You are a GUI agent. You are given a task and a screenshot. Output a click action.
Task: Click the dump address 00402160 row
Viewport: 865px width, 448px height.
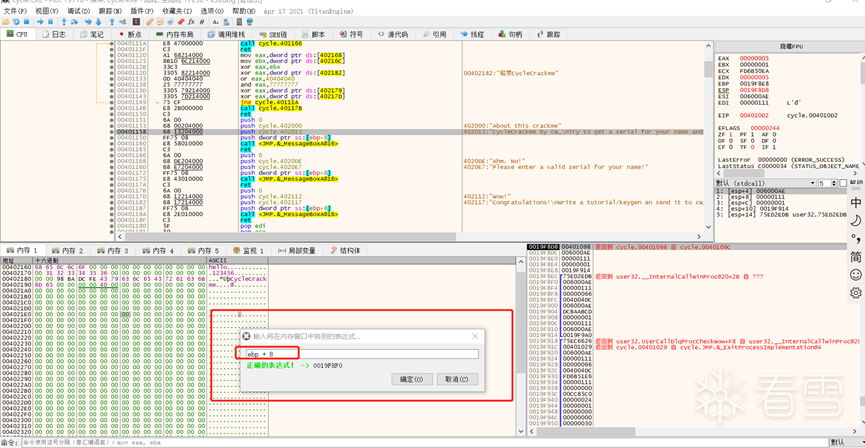(x=135, y=266)
